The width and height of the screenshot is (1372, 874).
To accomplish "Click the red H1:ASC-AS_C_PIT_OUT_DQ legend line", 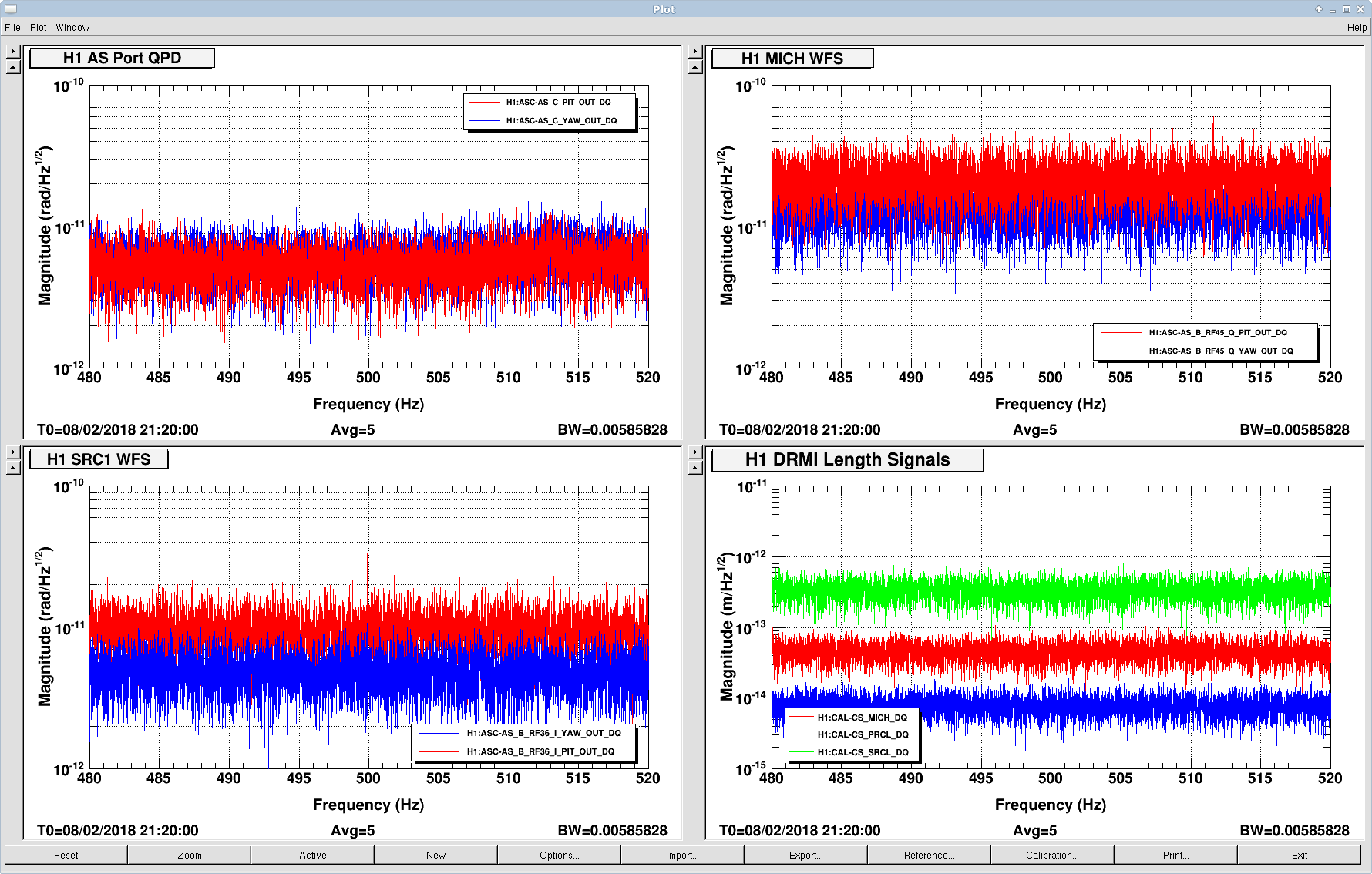I will tap(485, 102).
